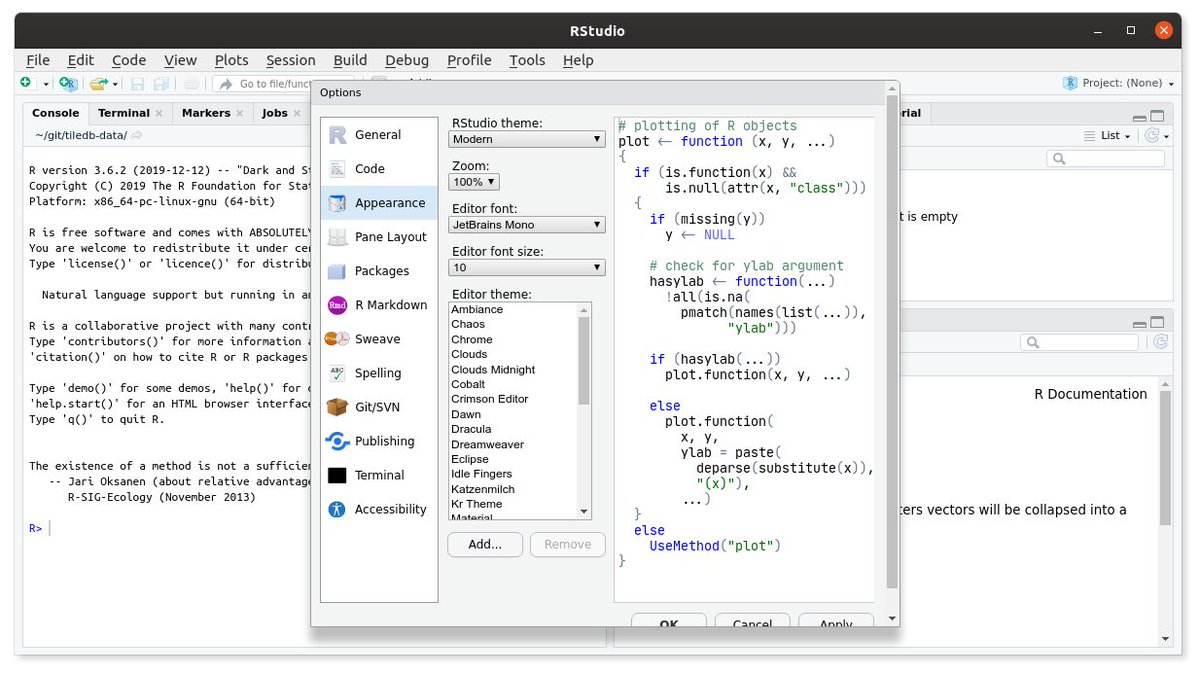1200x673 pixels.
Task: Click the Options dialog vertical scrollbar
Action: click(x=892, y=344)
